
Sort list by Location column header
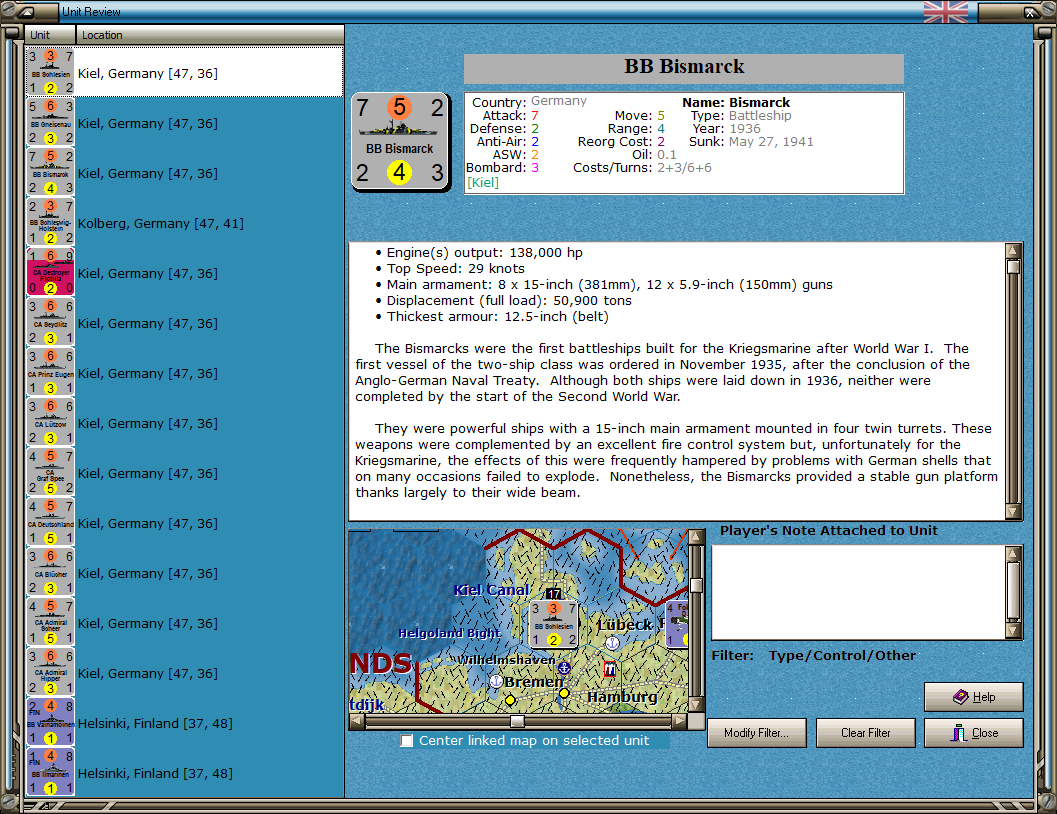[210, 35]
